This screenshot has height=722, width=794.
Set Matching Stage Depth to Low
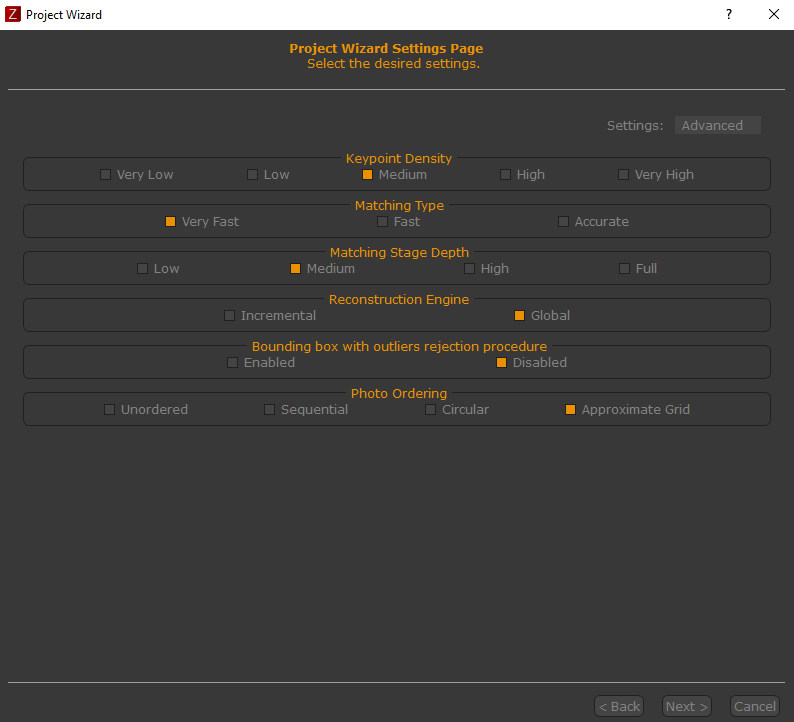point(143,269)
